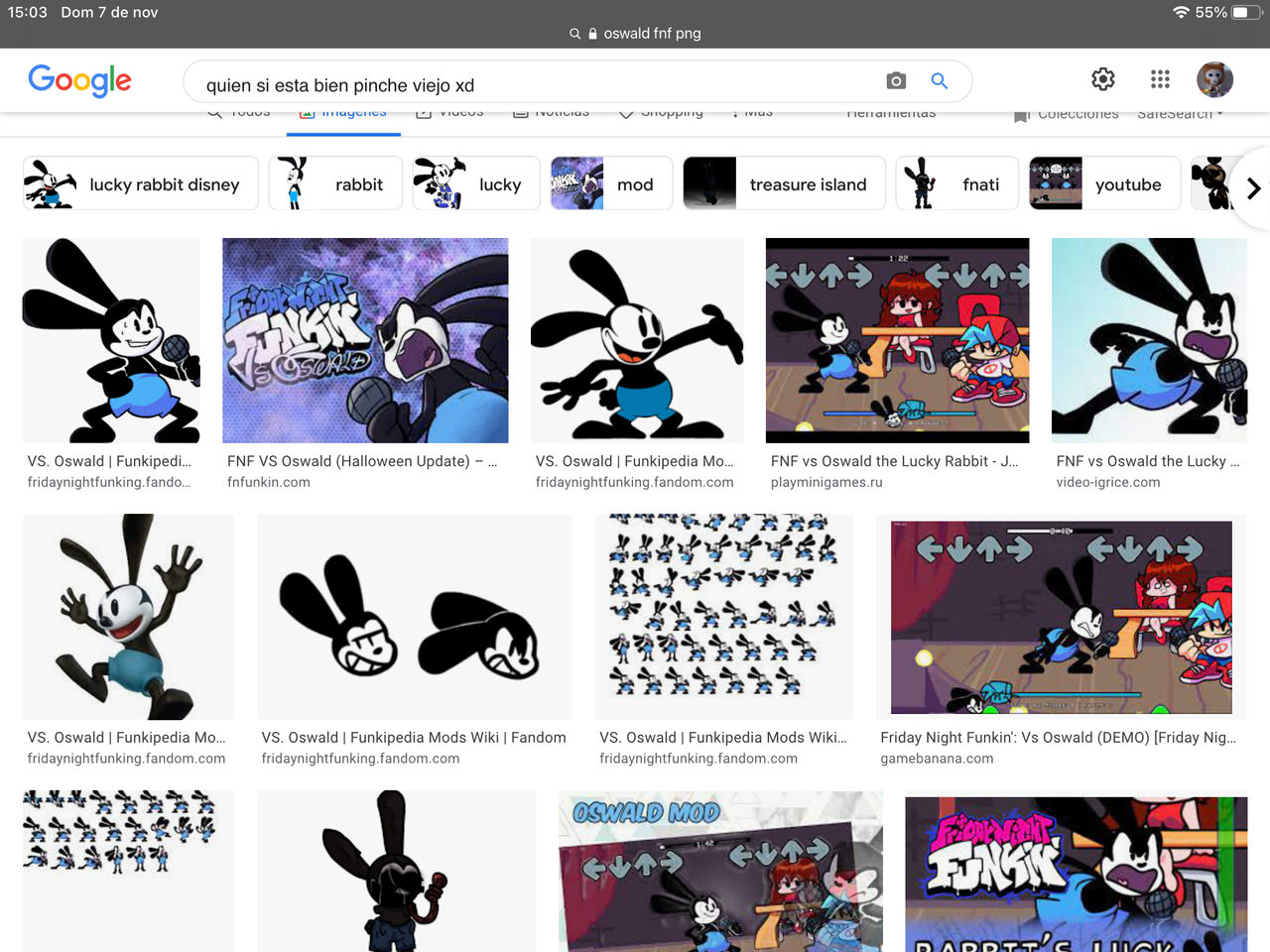Viewport: 1270px width, 952px height.
Task: Filter results by the "youtube" chip
Action: [x=1104, y=183]
